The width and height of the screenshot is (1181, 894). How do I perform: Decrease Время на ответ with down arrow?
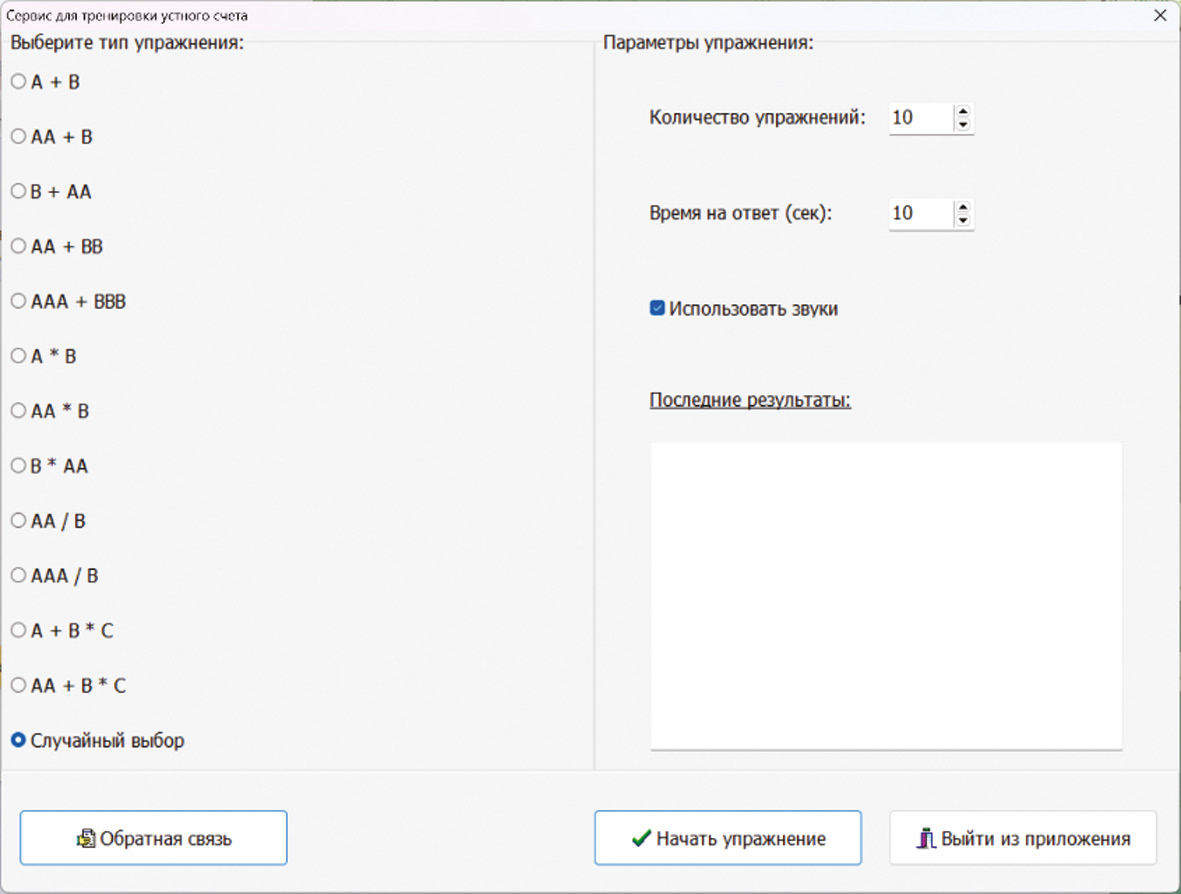coord(962,220)
